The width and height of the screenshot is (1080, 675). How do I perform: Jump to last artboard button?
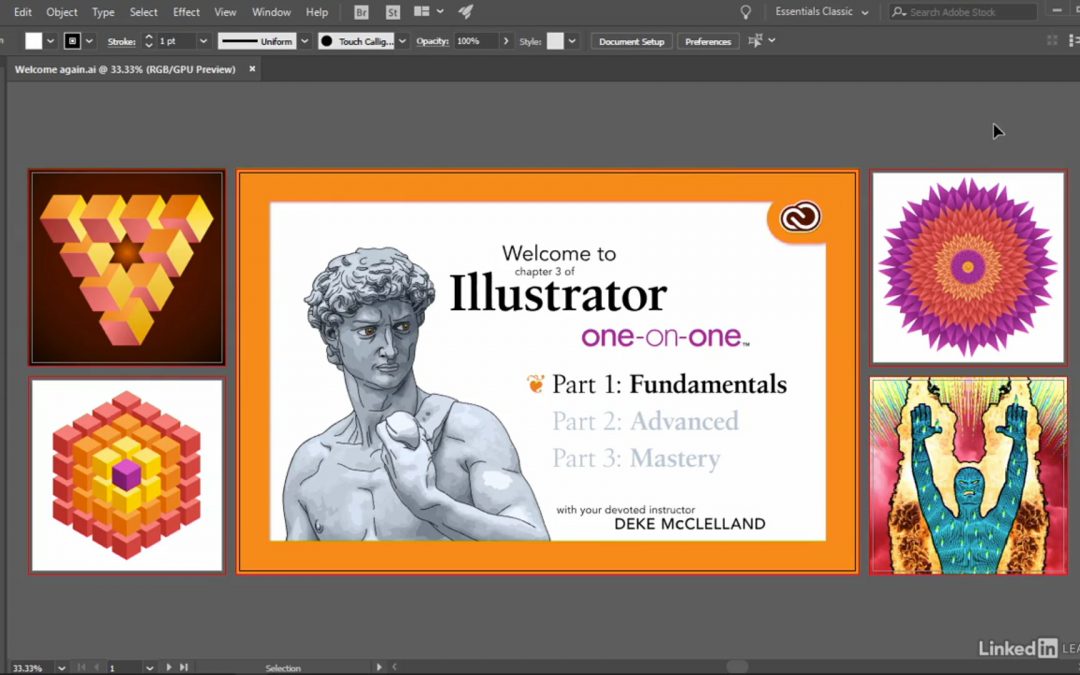(x=183, y=667)
